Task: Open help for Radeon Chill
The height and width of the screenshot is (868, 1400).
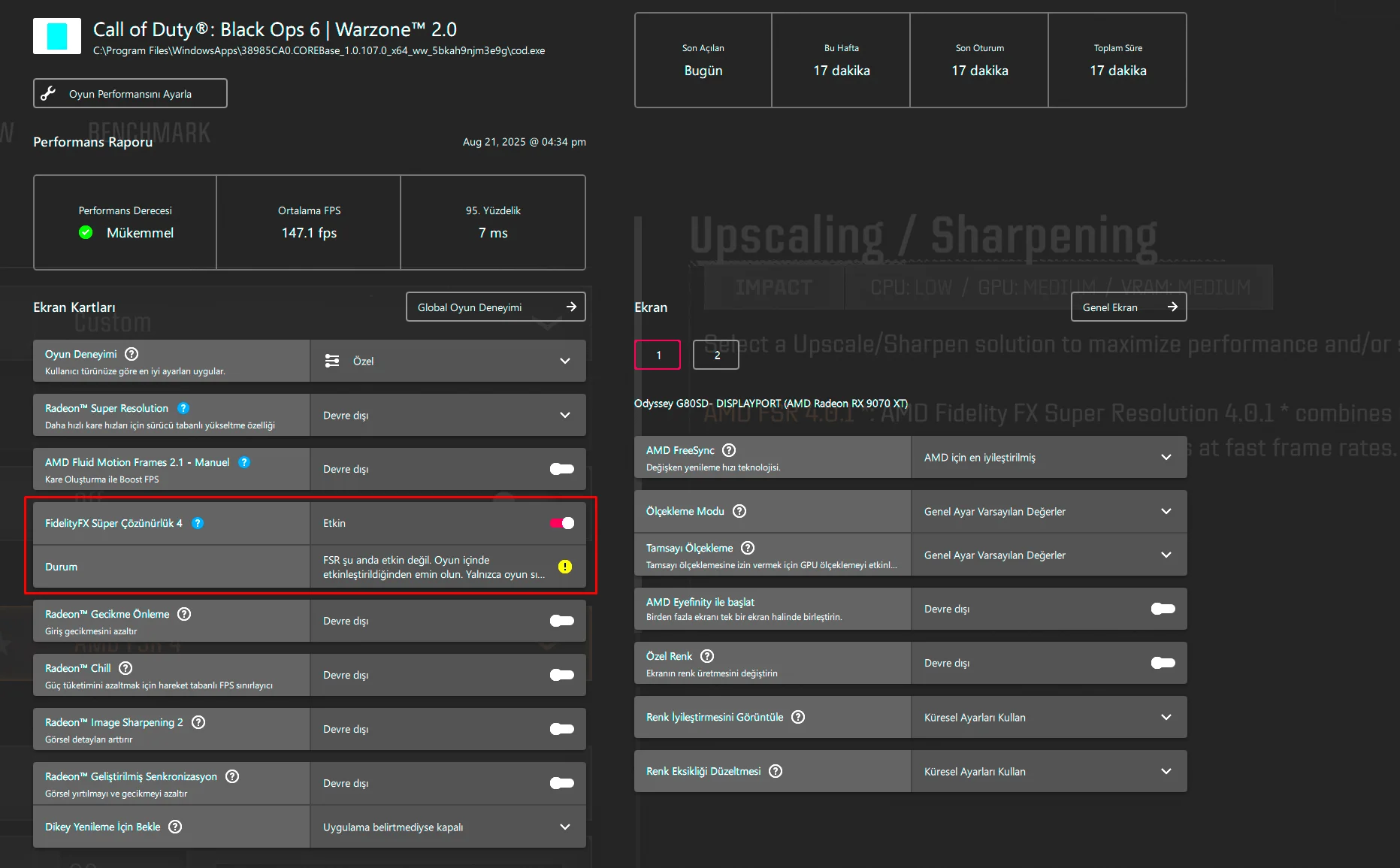Action: click(125, 668)
